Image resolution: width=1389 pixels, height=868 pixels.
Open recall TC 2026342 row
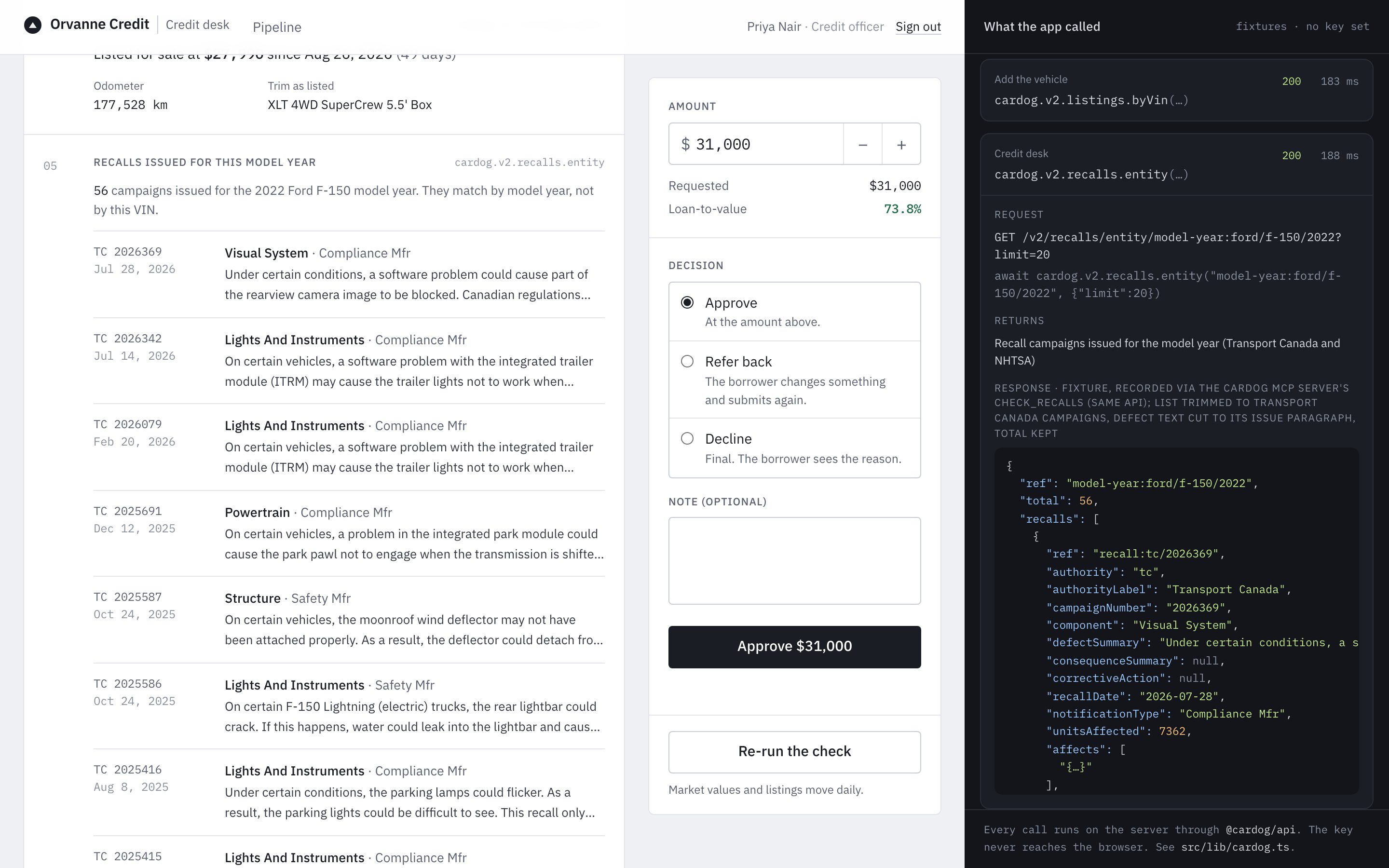(349, 361)
